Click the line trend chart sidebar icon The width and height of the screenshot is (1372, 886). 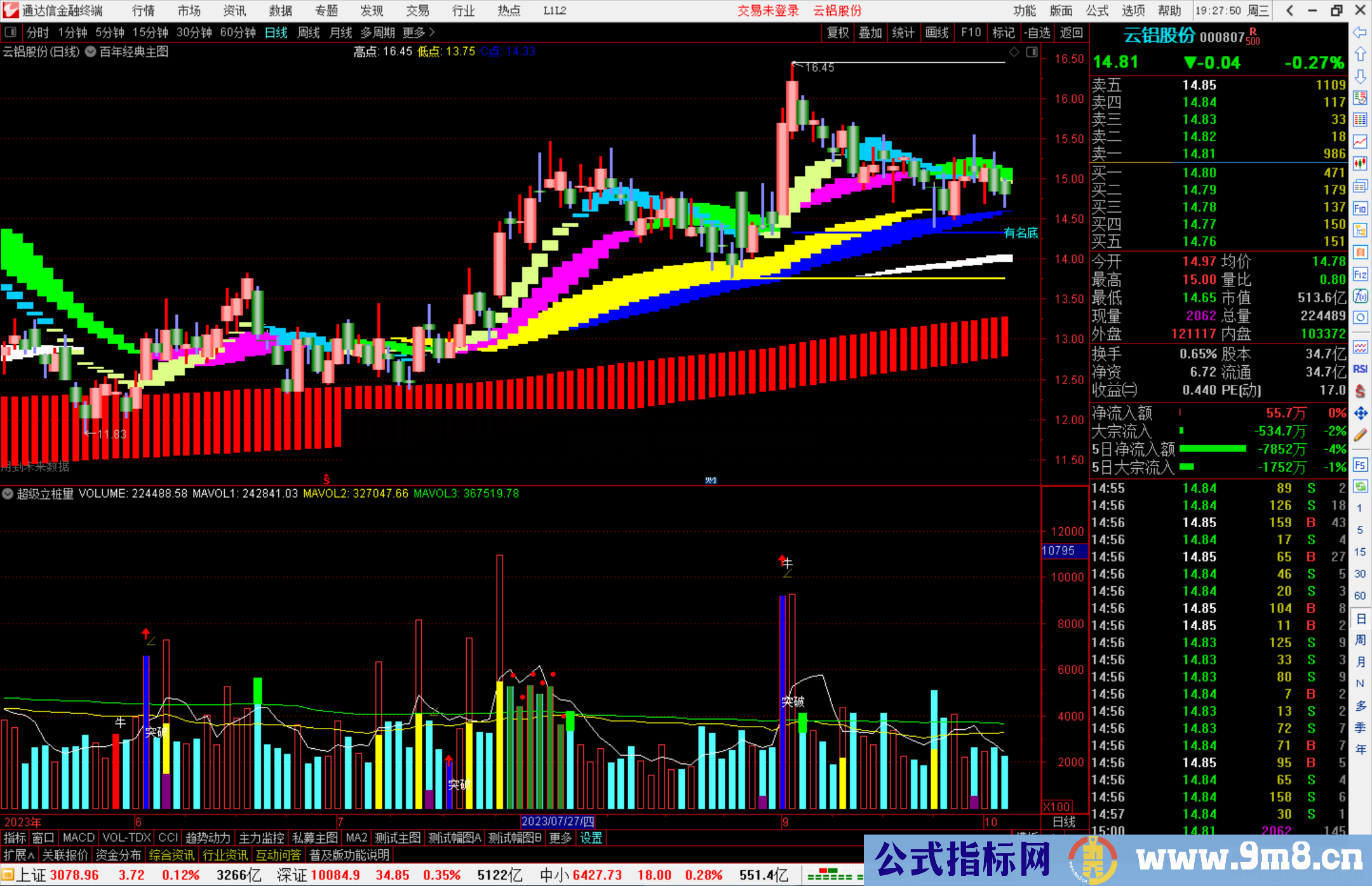click(x=1360, y=142)
